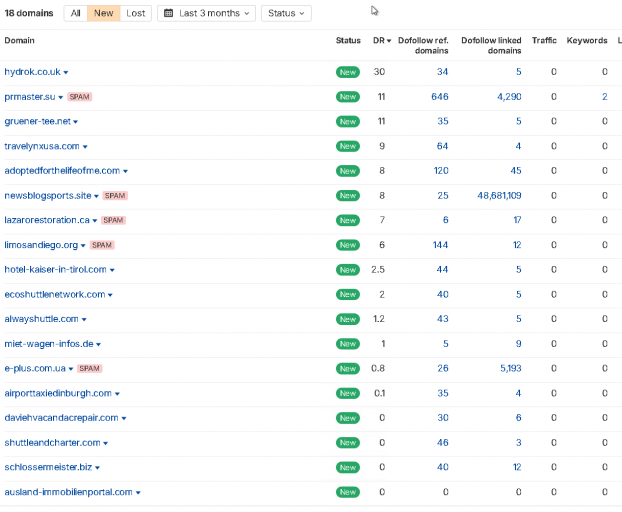
Task: Open gruener-tee.net domain link
Action: (x=37, y=121)
